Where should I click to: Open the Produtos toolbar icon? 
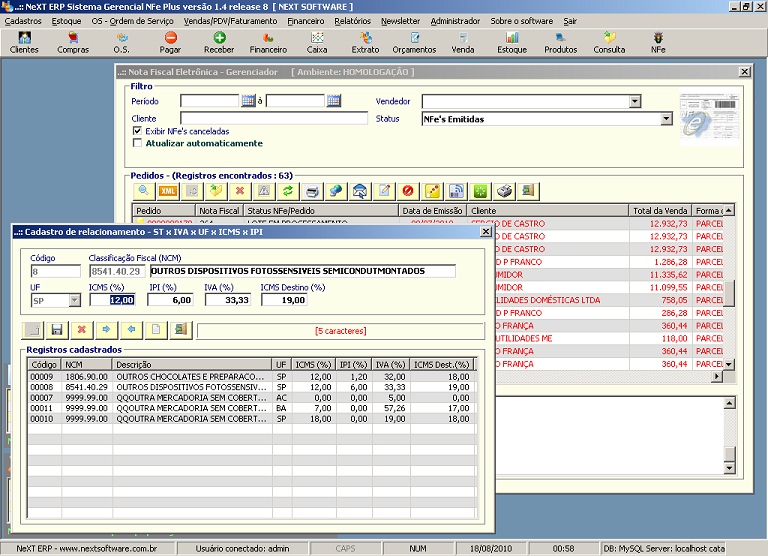pos(560,43)
